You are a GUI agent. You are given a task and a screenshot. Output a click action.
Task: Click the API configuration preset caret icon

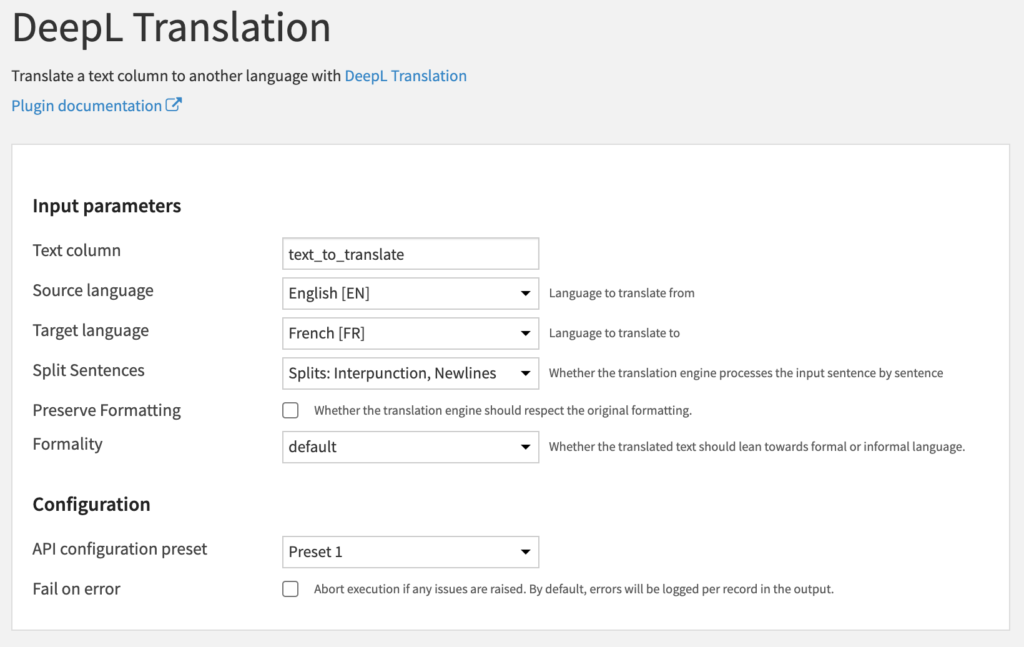[525, 552]
